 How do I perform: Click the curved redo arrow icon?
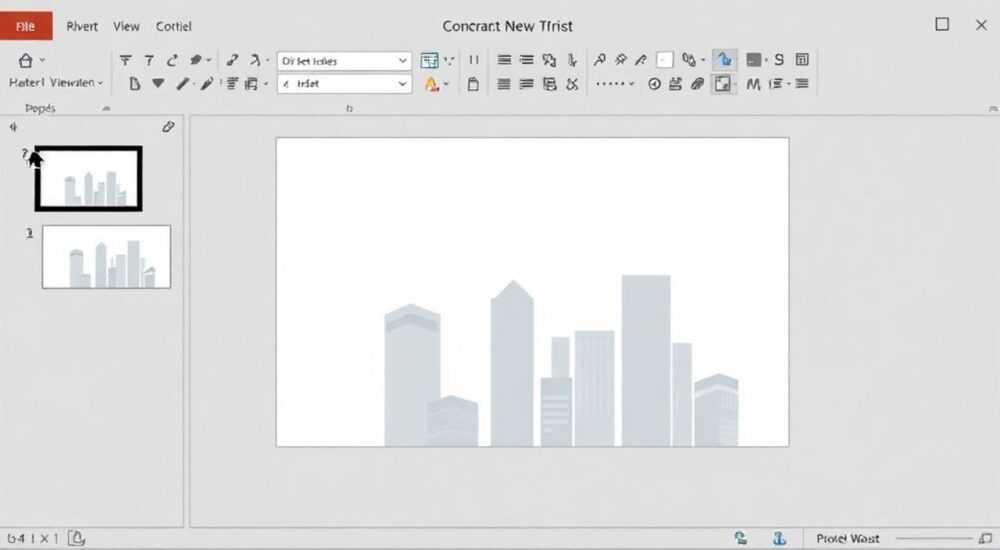172,61
